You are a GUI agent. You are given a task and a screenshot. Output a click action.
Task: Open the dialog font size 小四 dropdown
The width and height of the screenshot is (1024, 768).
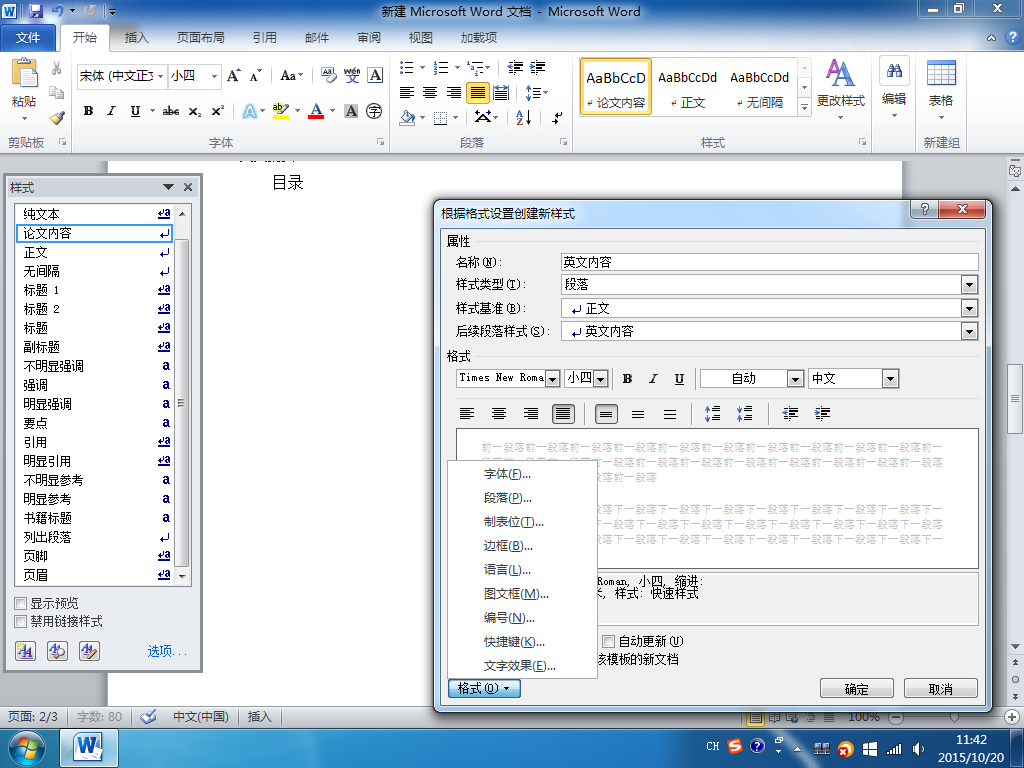[x=601, y=379]
